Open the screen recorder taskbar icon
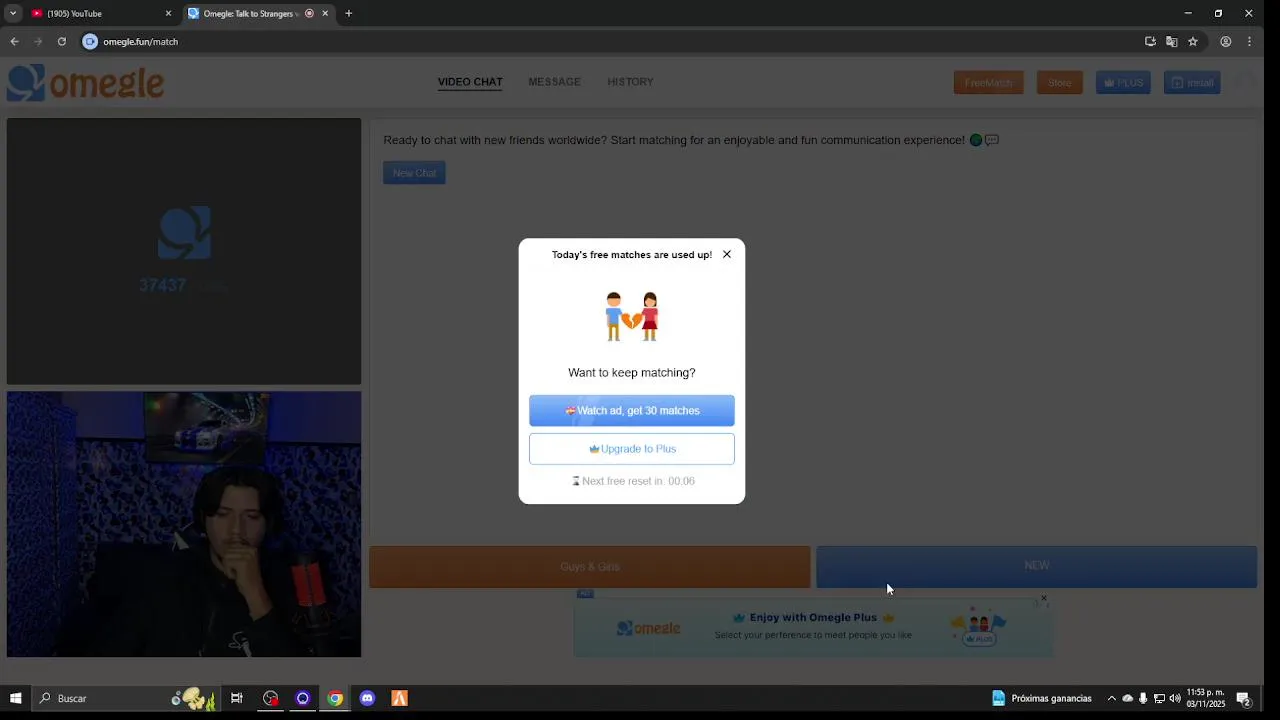This screenshot has height=720, width=1280. (x=271, y=699)
